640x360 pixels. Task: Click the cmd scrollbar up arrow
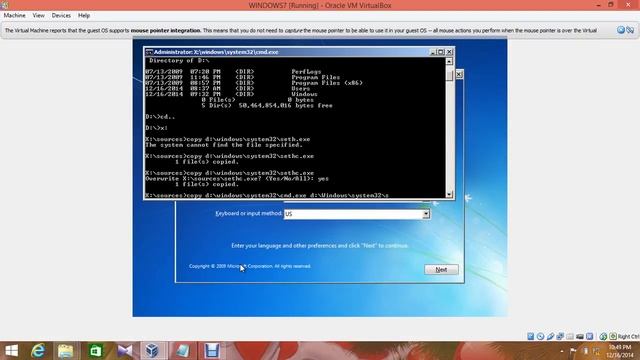[x=449, y=61]
